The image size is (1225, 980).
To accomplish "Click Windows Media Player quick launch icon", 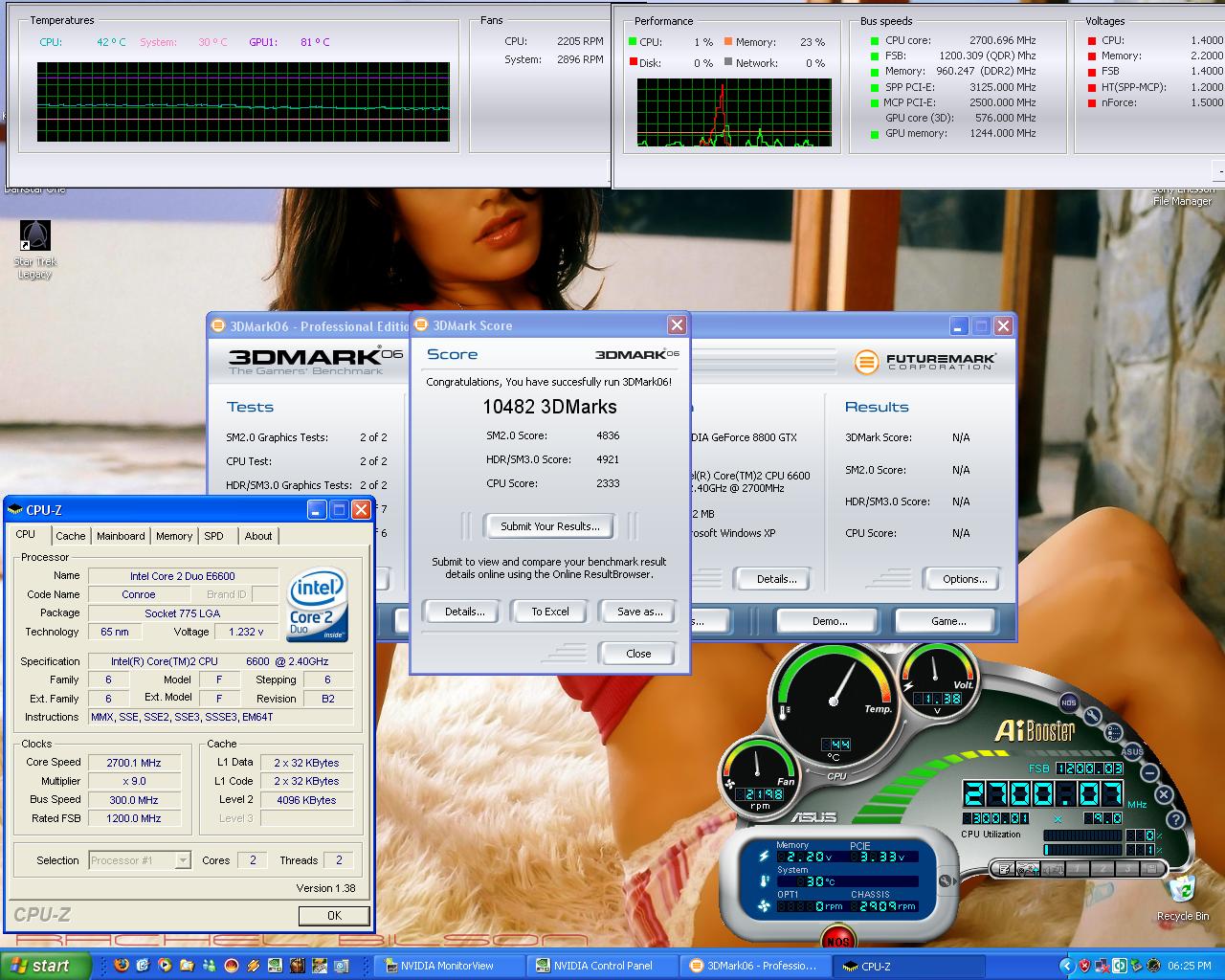I will (165, 966).
